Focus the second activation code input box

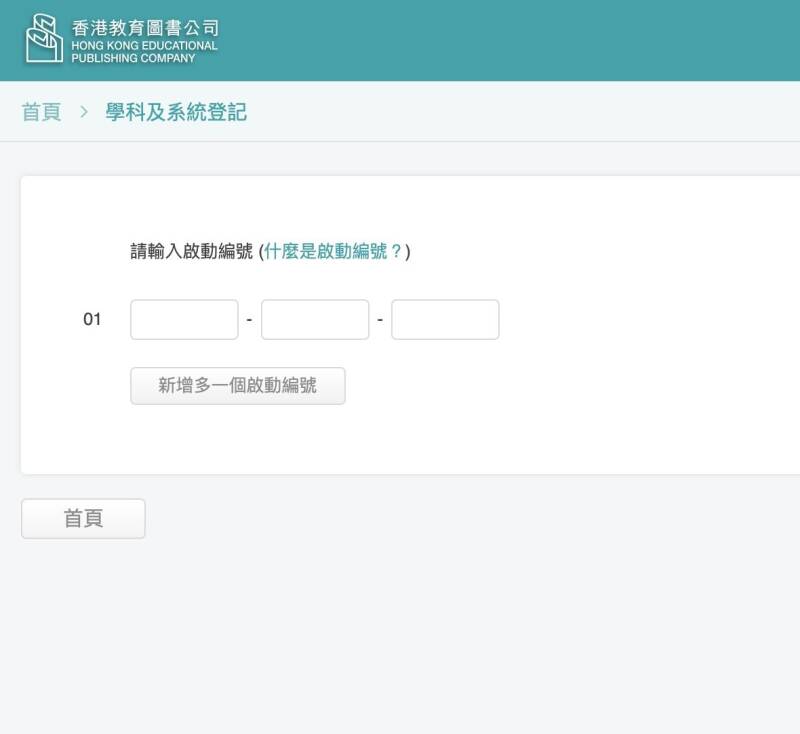(315, 319)
